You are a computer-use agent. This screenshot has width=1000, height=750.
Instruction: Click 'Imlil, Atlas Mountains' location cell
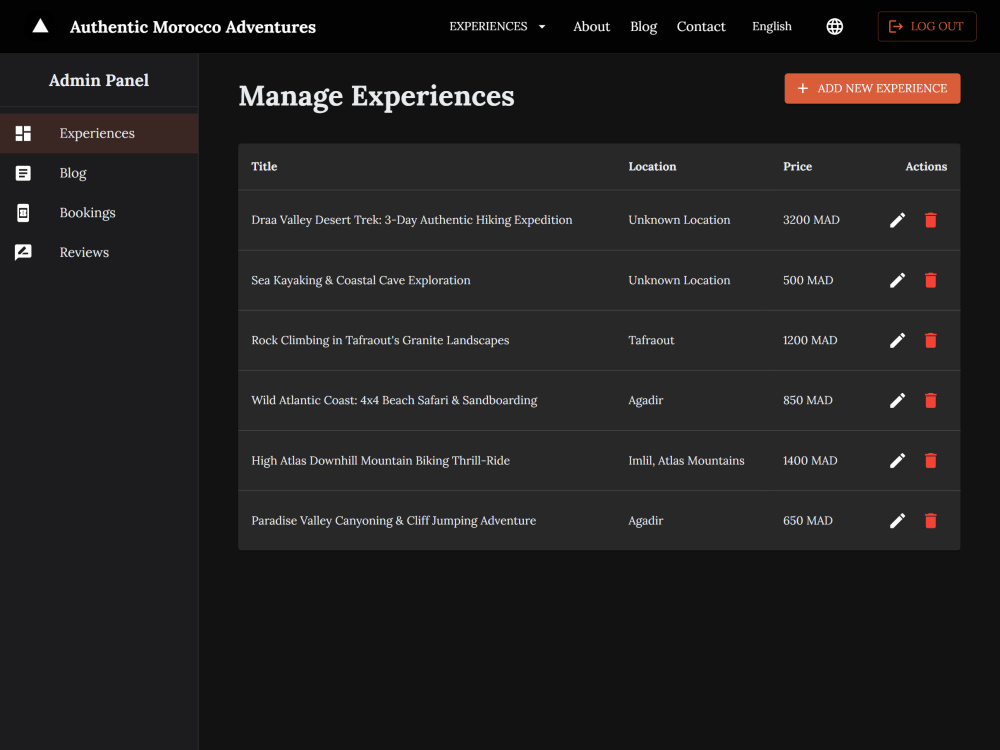686,460
